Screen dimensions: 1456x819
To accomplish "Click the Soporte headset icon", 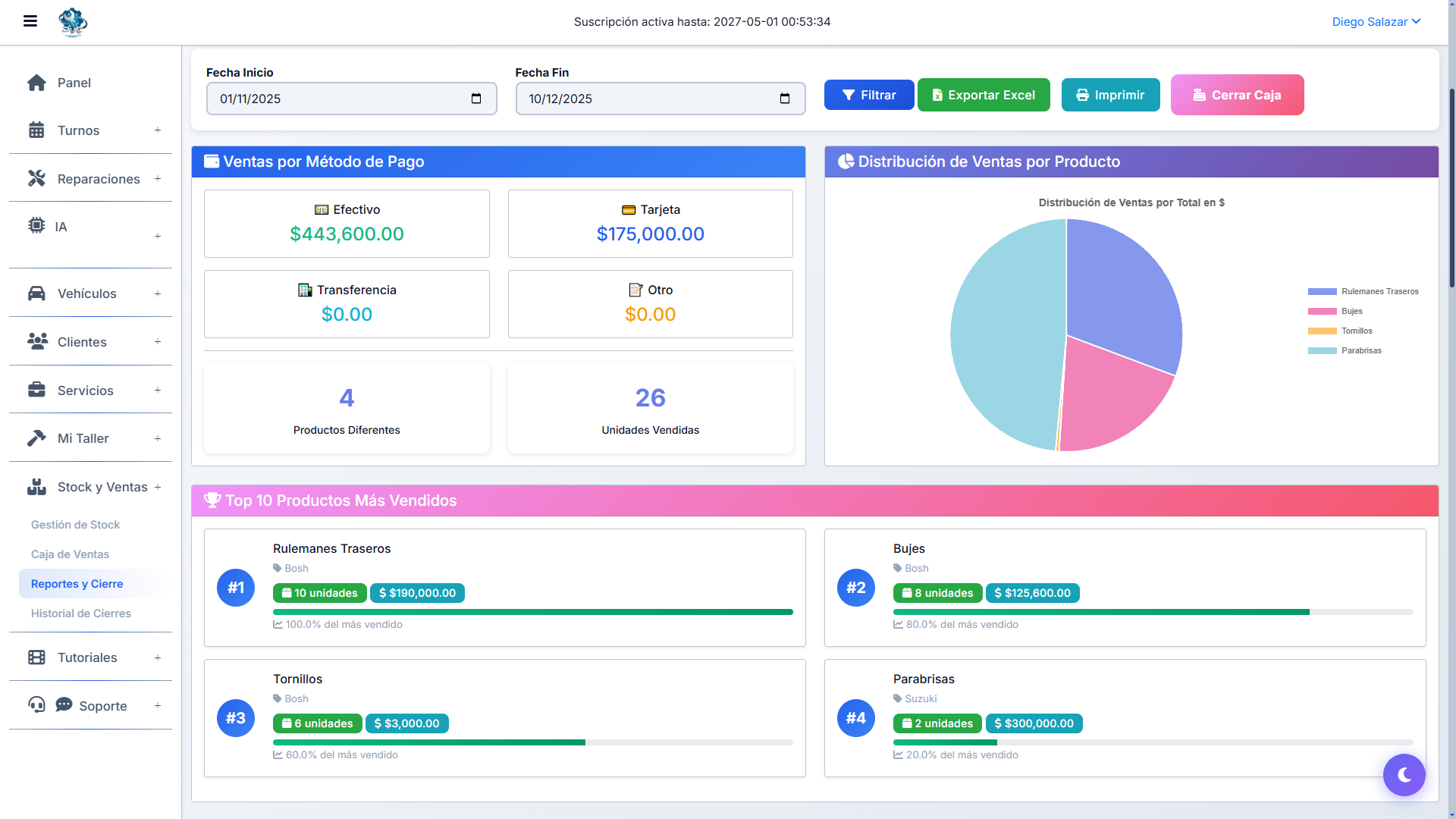I will [36, 704].
